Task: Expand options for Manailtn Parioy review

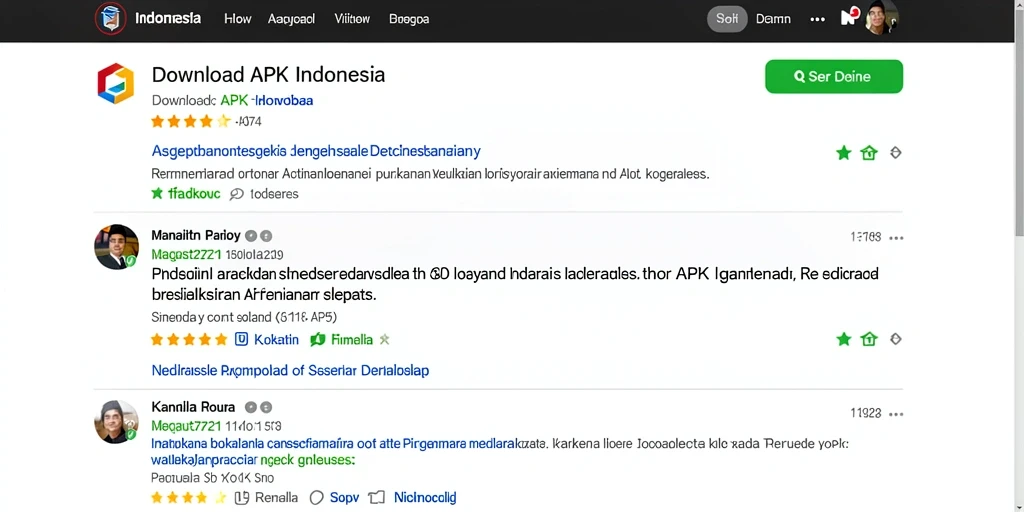Action: coord(896,238)
